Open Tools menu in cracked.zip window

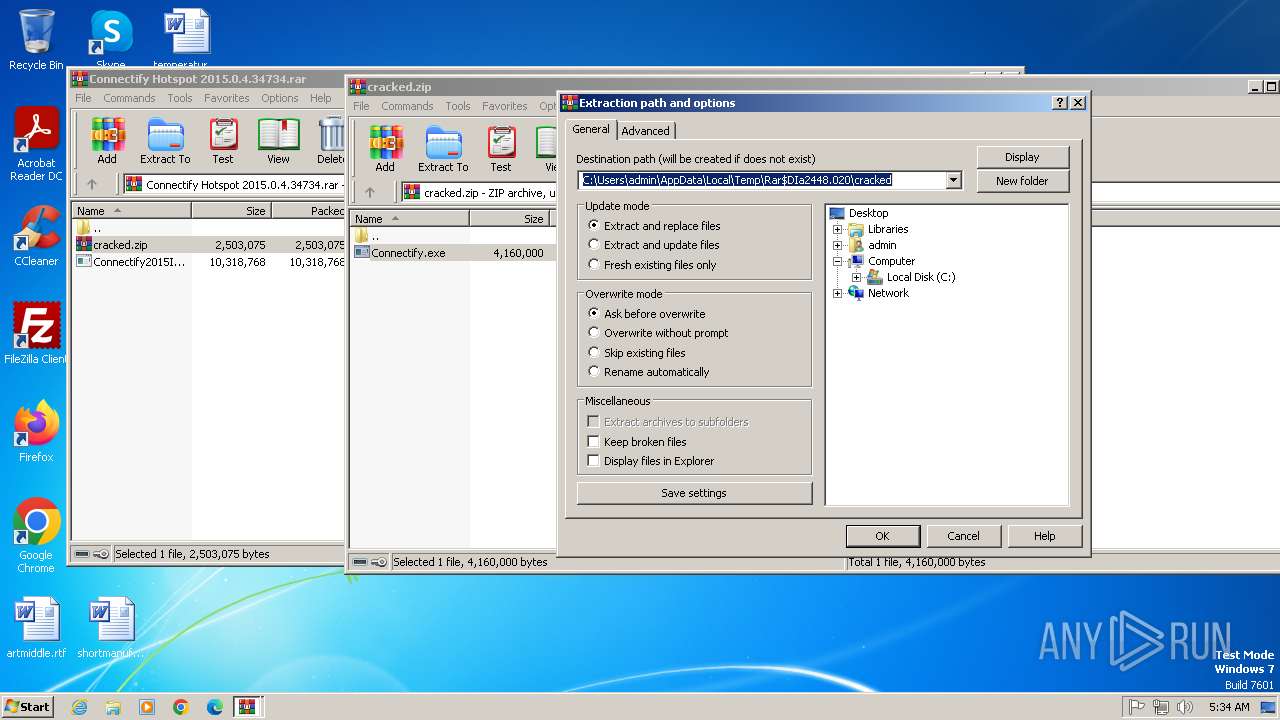(x=458, y=106)
